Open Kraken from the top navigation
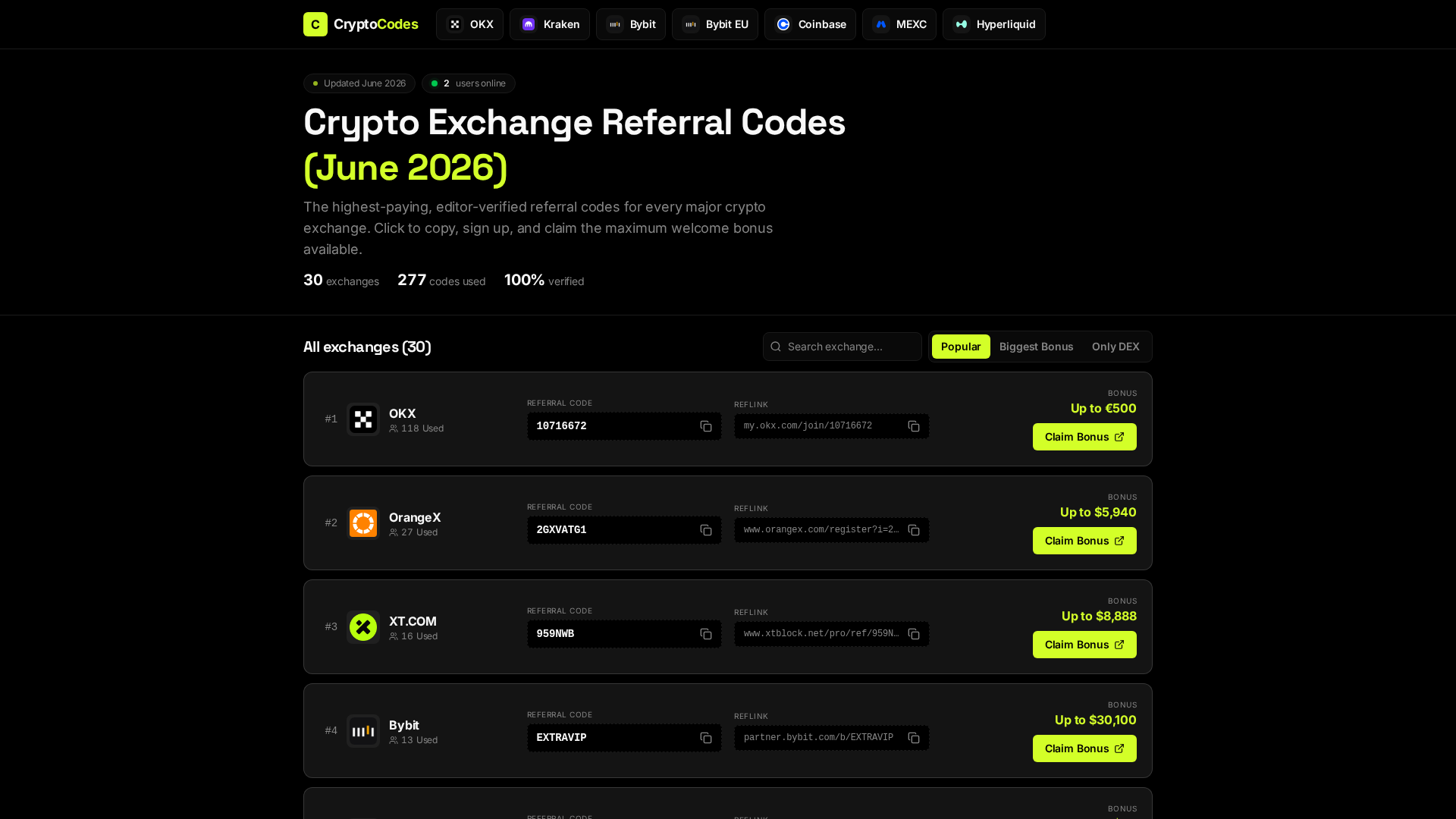 pos(550,24)
